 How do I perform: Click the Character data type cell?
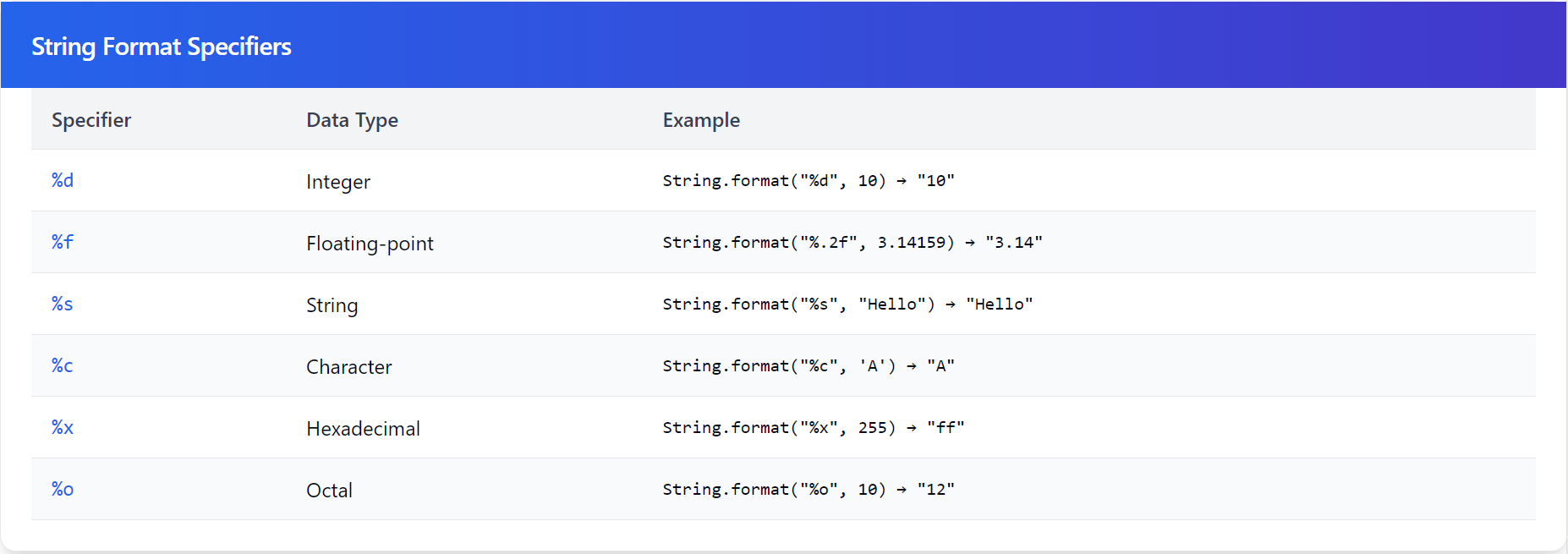[x=348, y=367]
